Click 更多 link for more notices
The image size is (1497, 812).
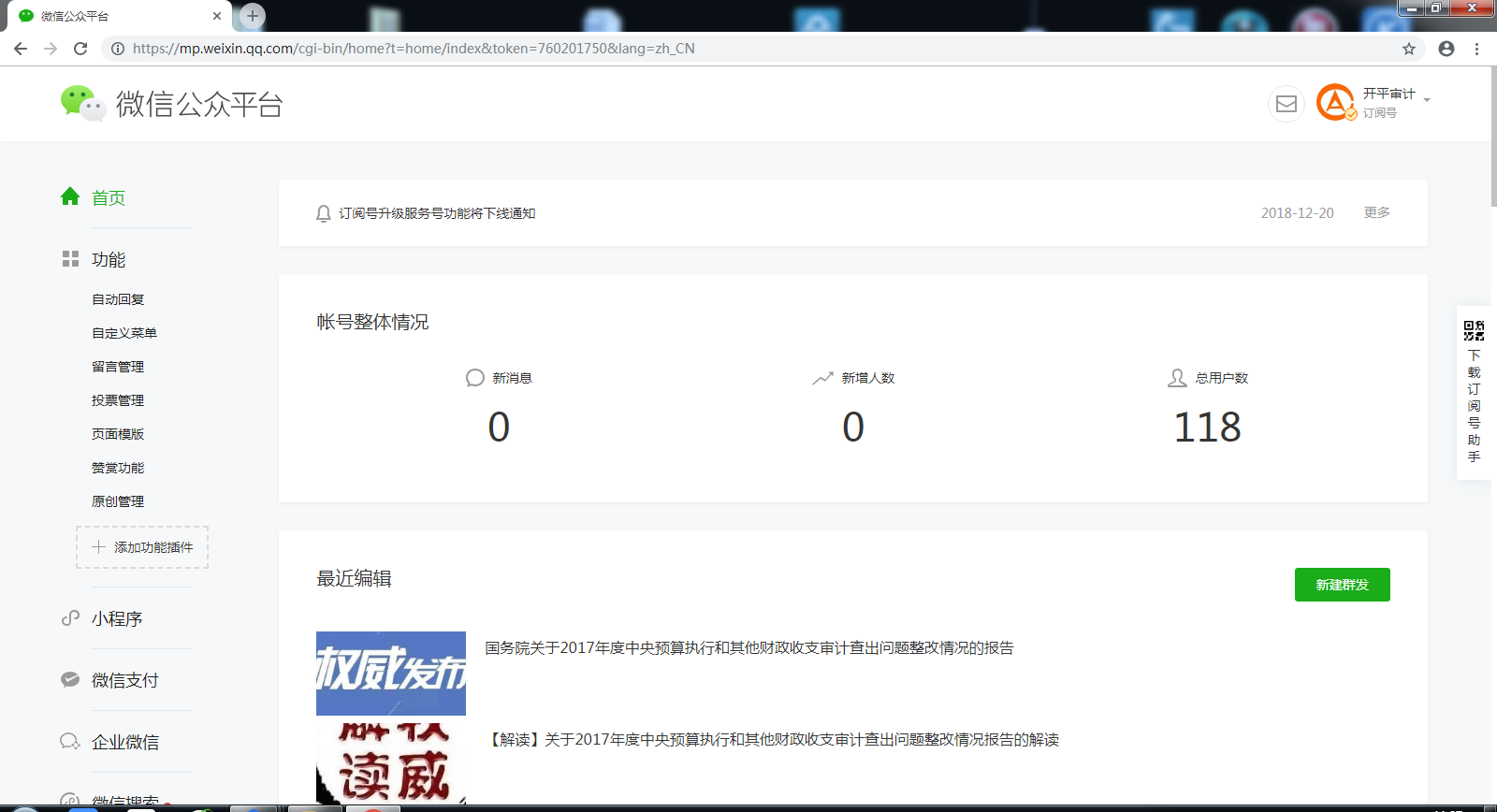point(1376,213)
